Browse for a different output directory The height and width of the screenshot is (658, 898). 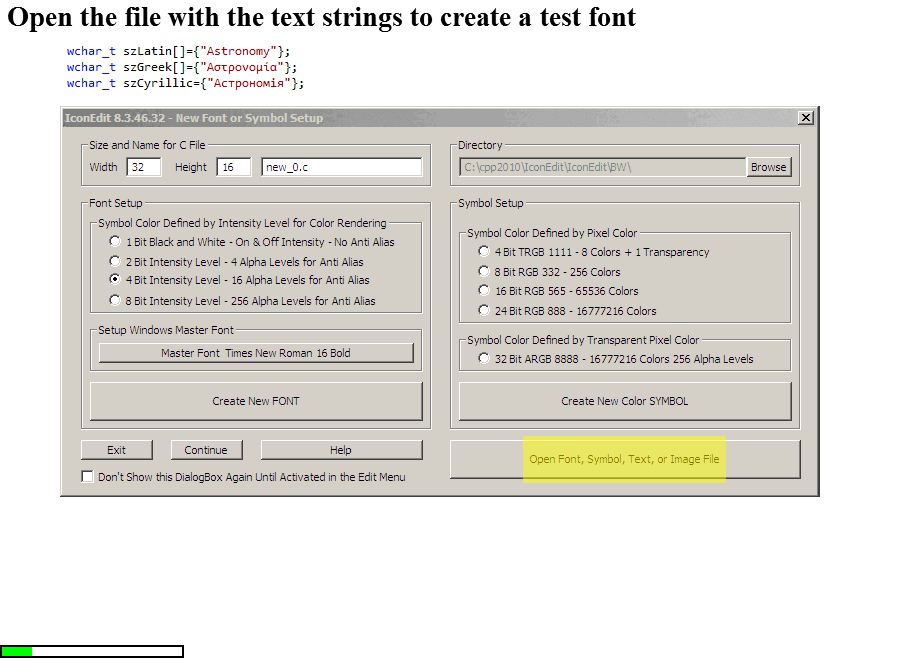click(768, 167)
